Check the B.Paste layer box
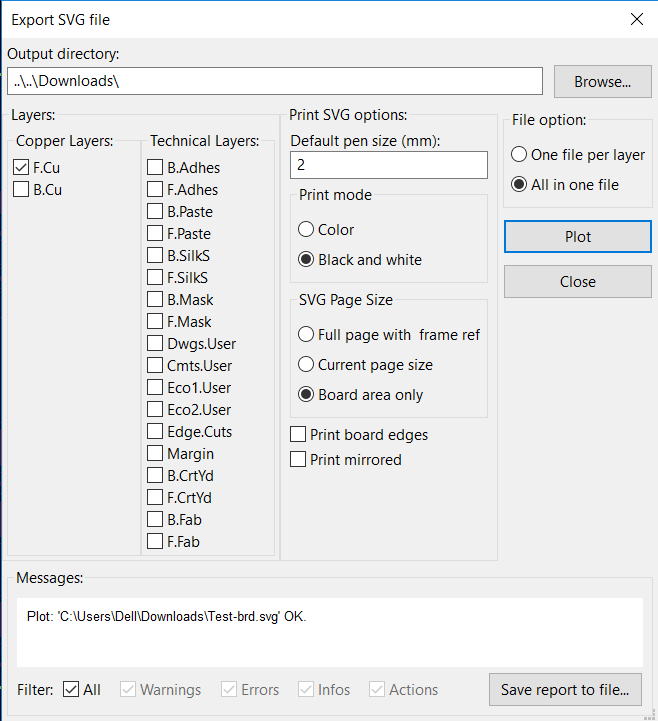The image size is (658, 721). coord(155,212)
